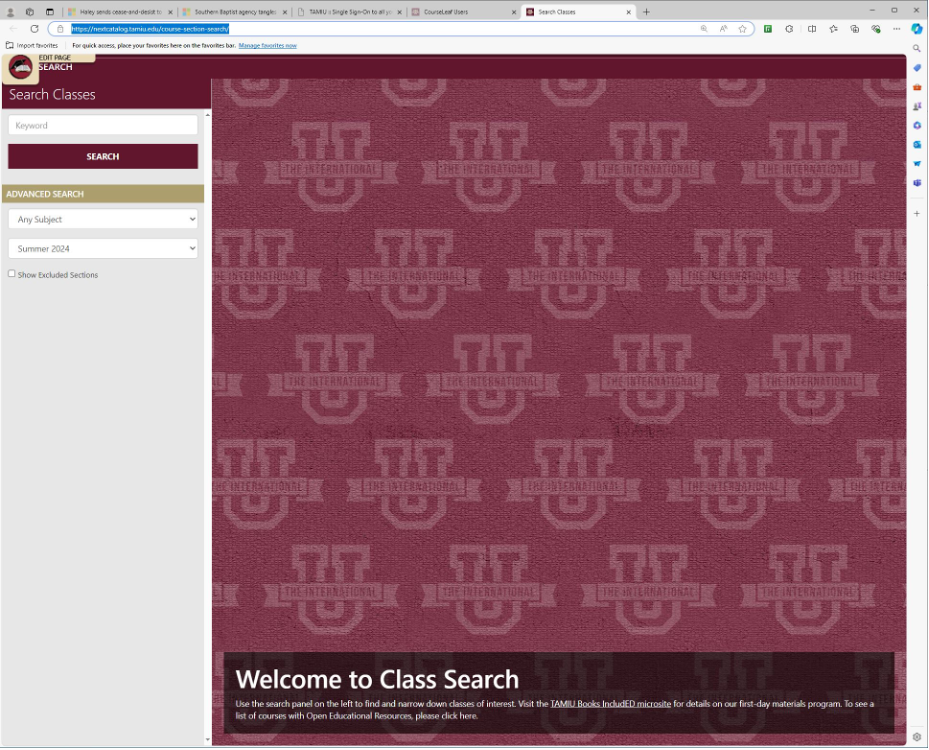Activate the Read aloud icon
Viewport: 929px width, 750px height.
(x=723, y=28)
